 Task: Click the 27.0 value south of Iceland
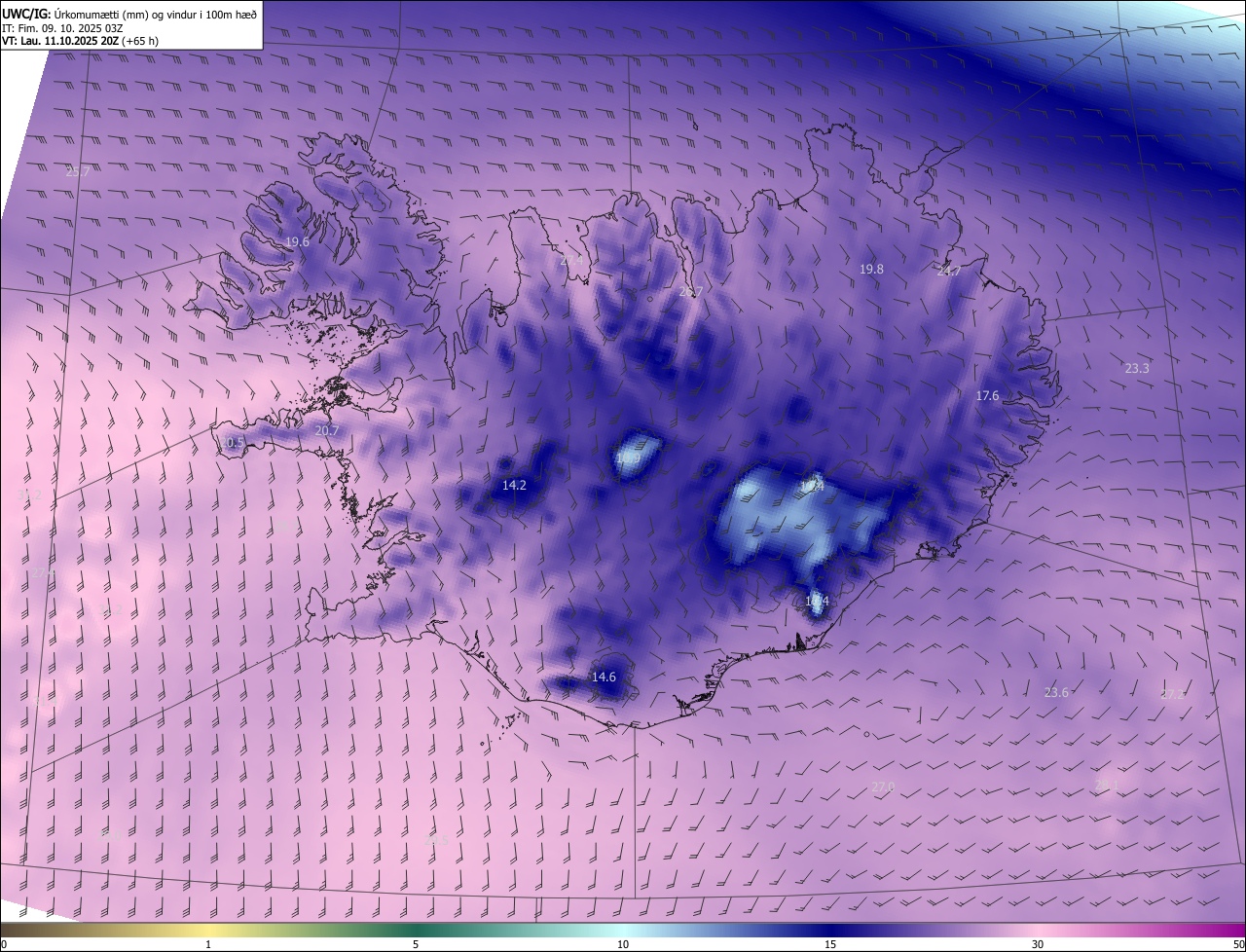click(883, 787)
